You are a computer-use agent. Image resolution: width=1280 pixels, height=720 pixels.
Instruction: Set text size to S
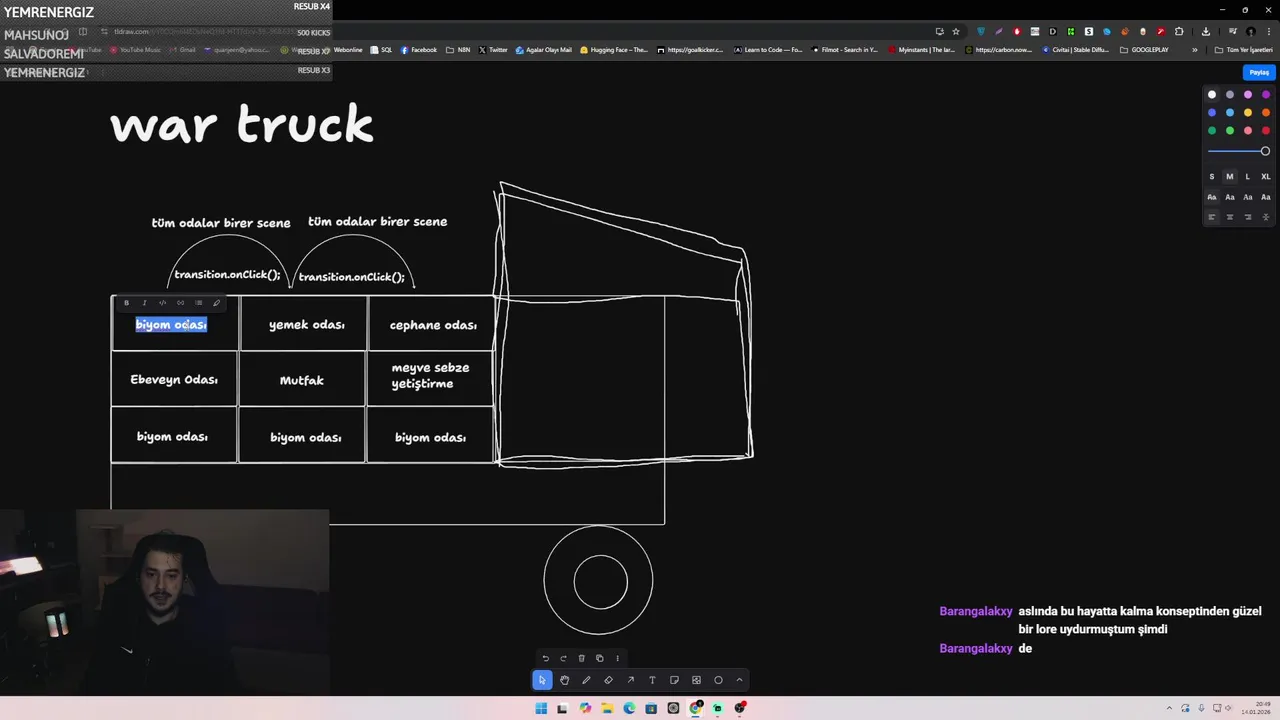point(1212,177)
